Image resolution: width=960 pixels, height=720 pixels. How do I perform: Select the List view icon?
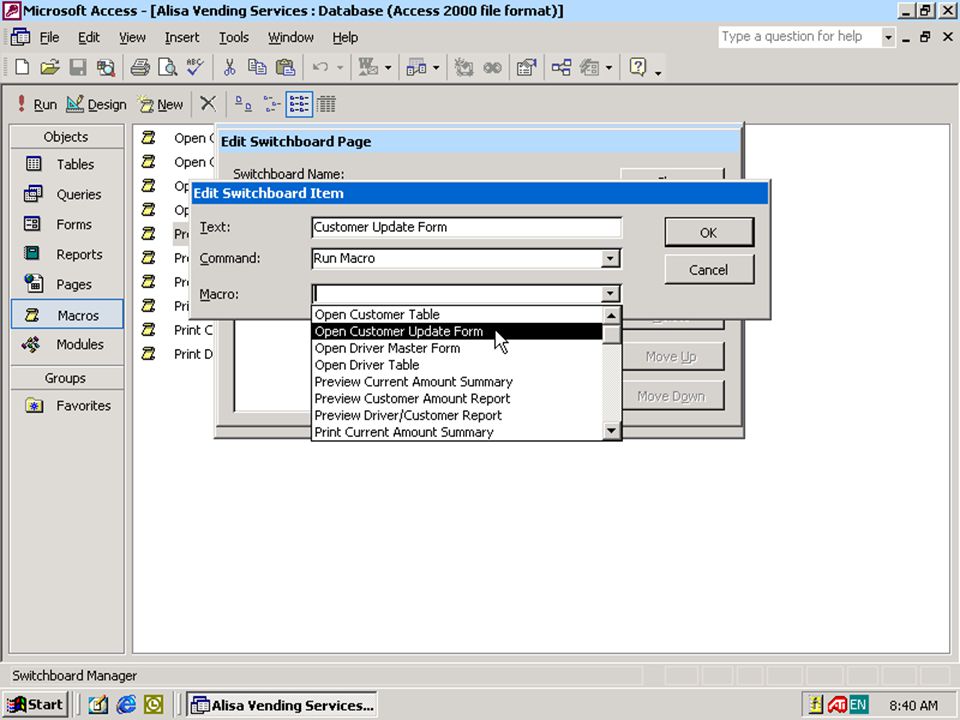pos(299,104)
